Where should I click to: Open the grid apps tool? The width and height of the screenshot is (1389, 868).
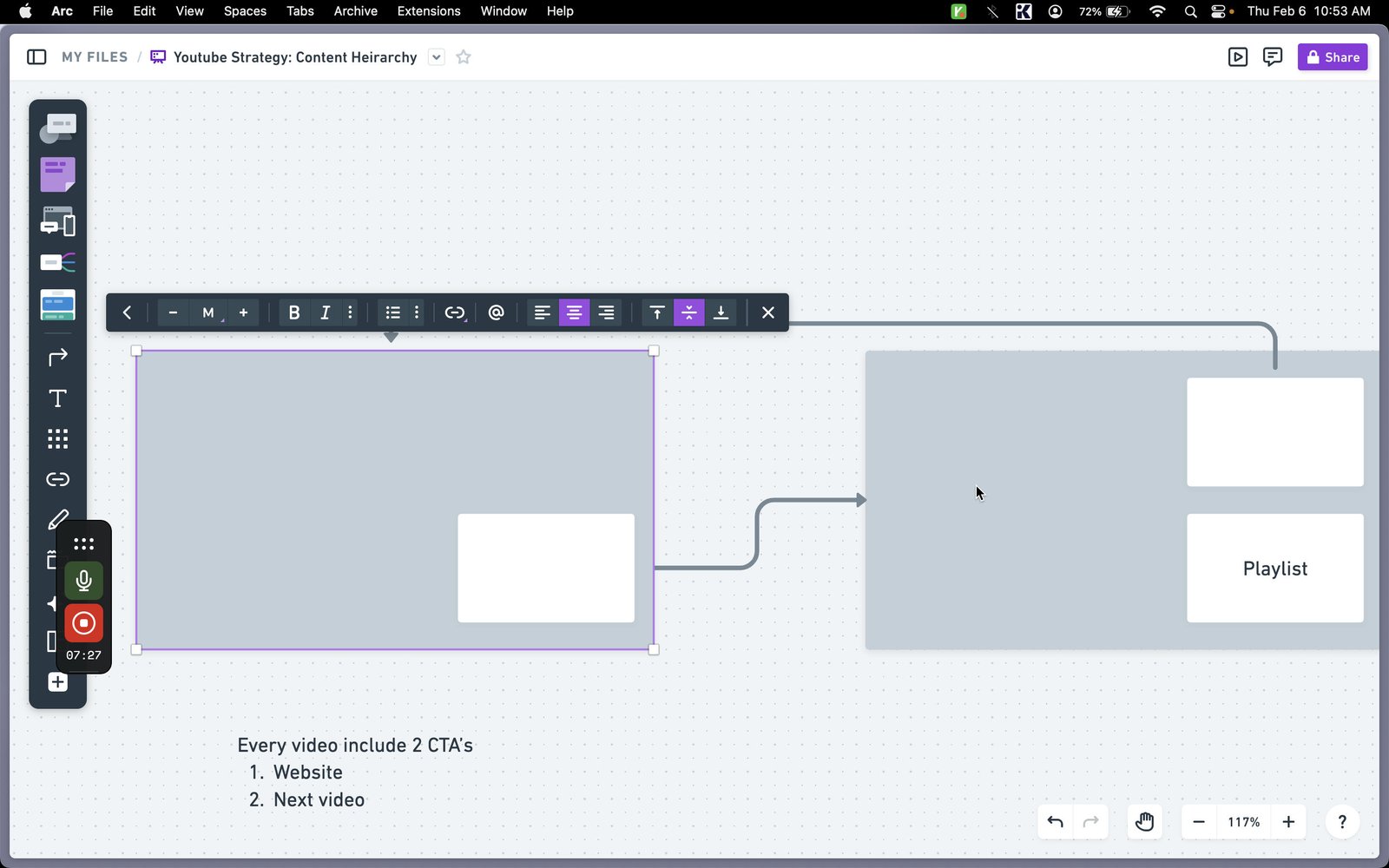[57, 439]
